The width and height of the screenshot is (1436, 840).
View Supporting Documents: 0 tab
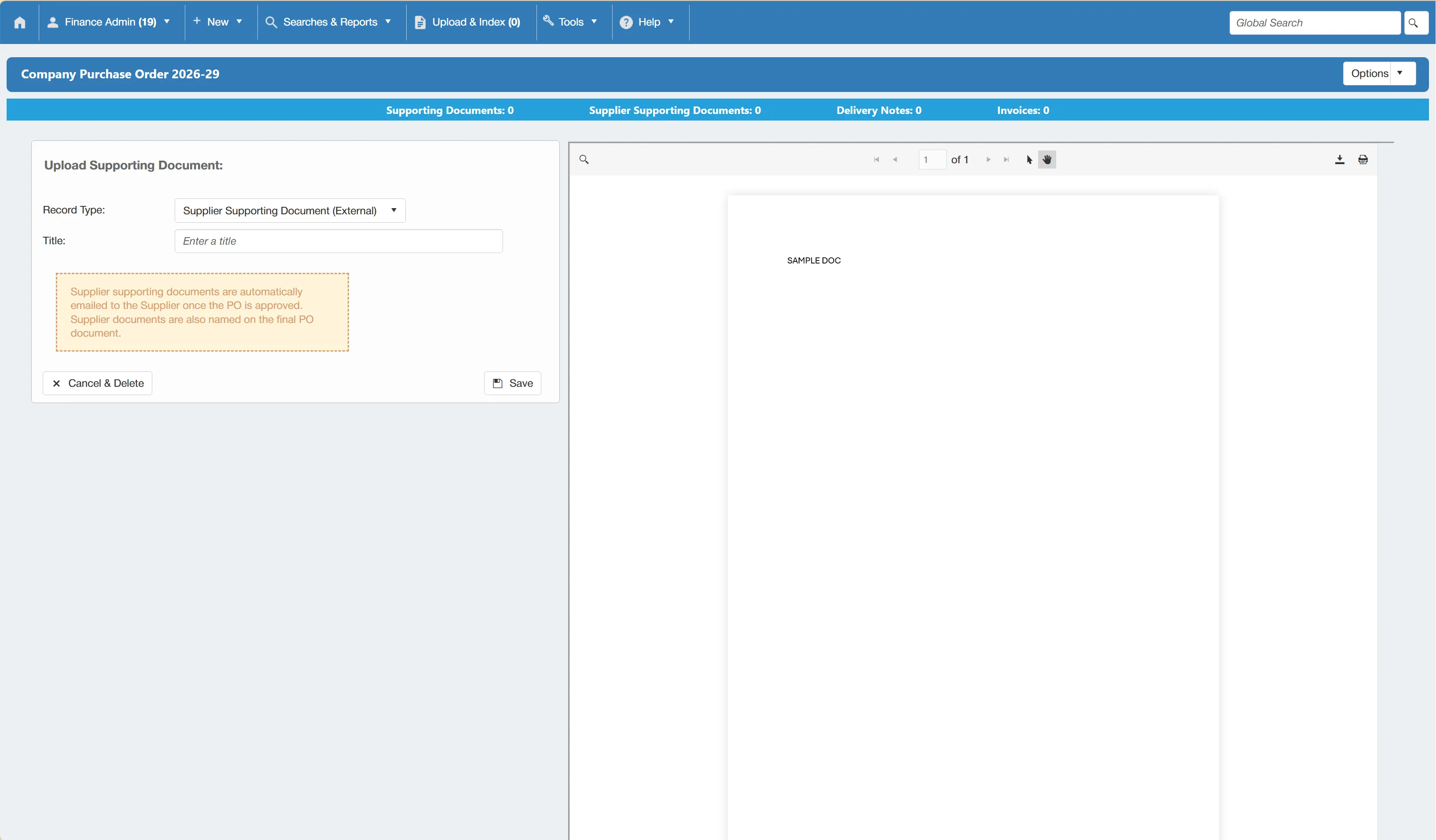click(x=450, y=110)
